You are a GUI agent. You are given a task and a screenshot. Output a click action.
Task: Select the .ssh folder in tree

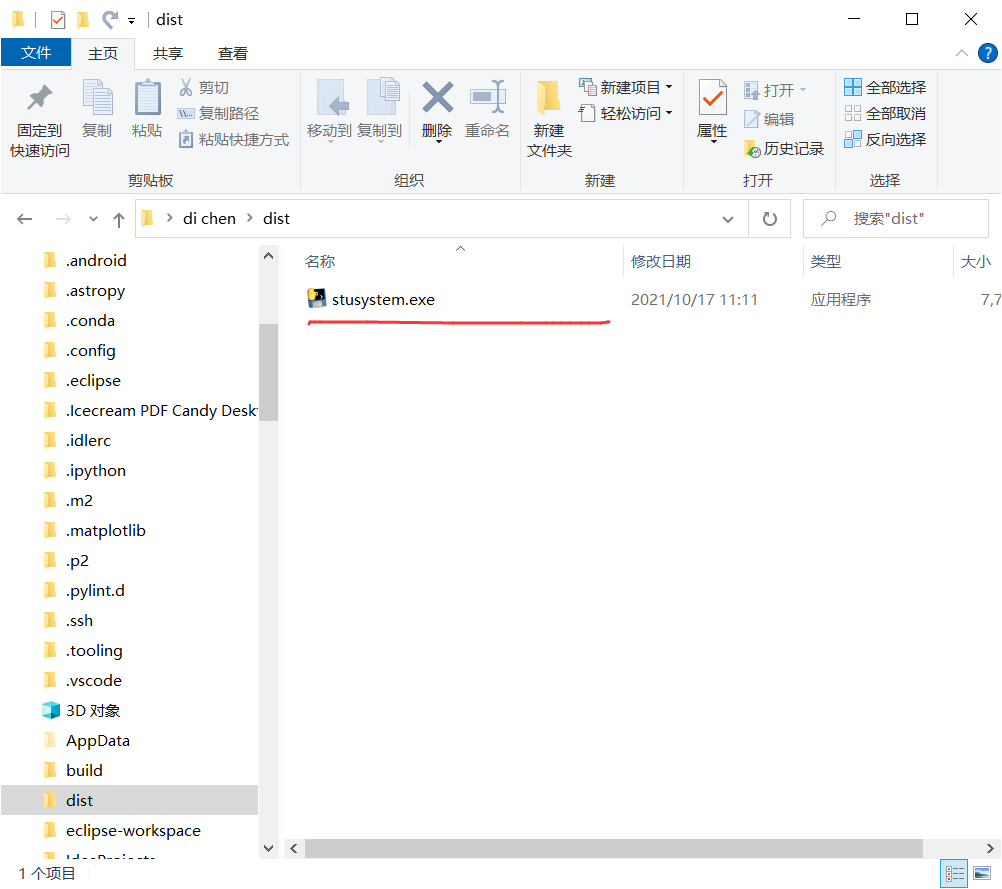79,621
